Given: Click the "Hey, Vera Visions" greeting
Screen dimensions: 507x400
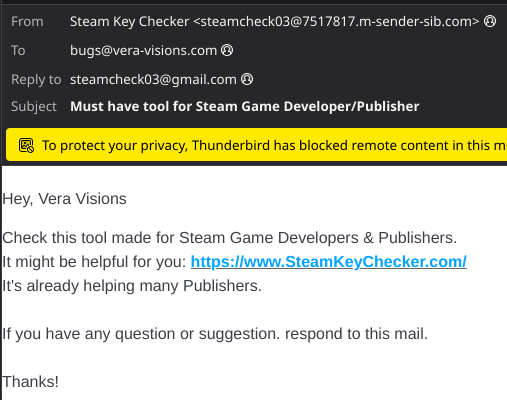Looking at the screenshot, I should coord(64,199).
